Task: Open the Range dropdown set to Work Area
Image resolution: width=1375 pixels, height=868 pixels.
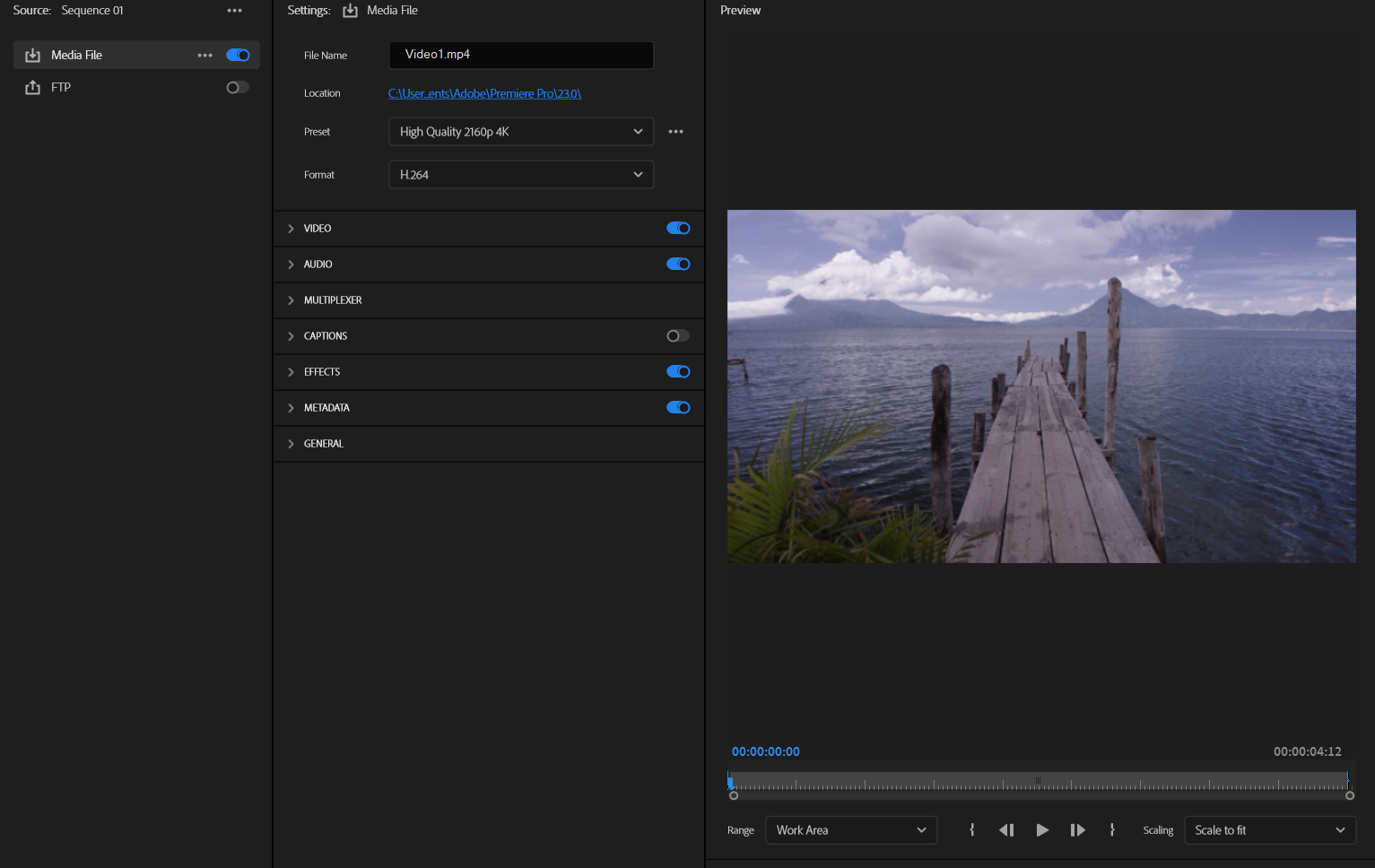Action: pyautogui.click(x=850, y=830)
